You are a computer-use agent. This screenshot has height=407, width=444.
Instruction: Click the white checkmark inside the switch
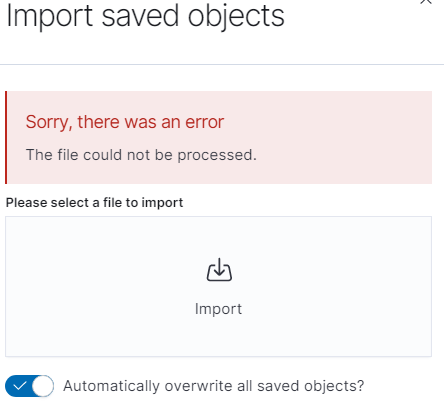point(19,386)
